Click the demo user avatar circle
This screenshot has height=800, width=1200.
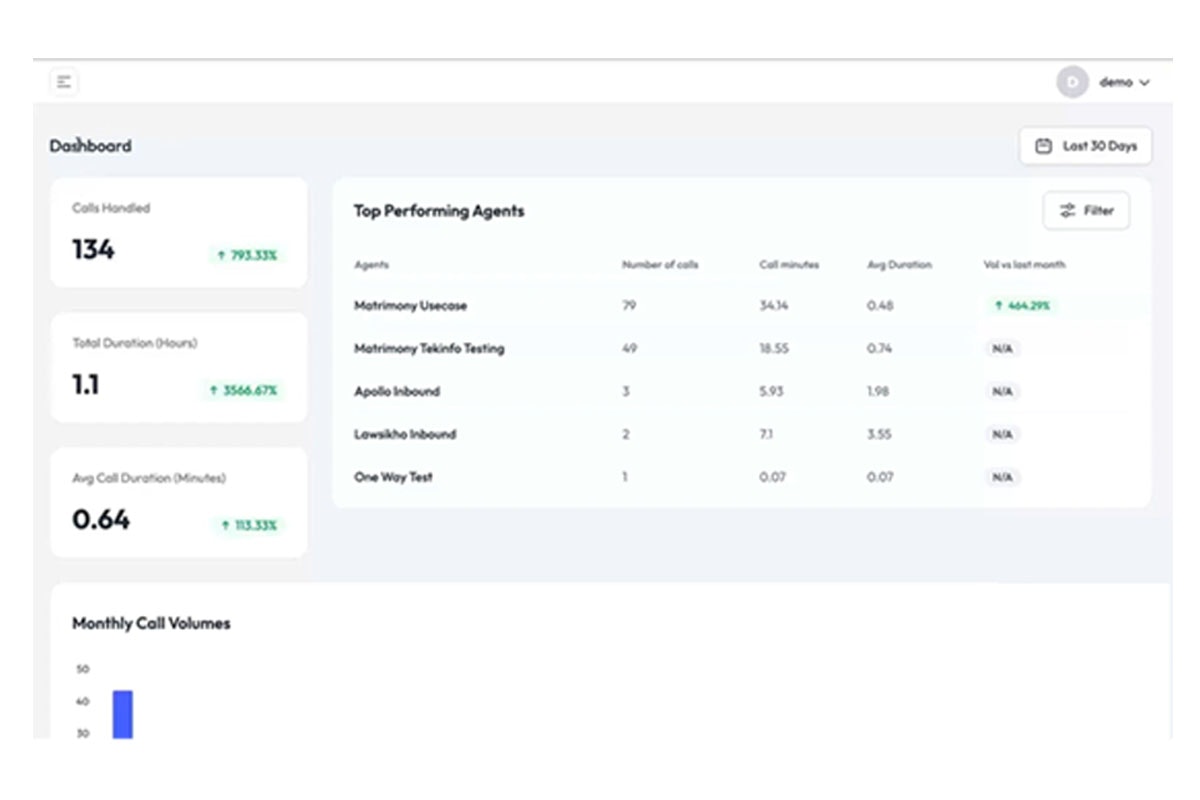pos(1071,83)
